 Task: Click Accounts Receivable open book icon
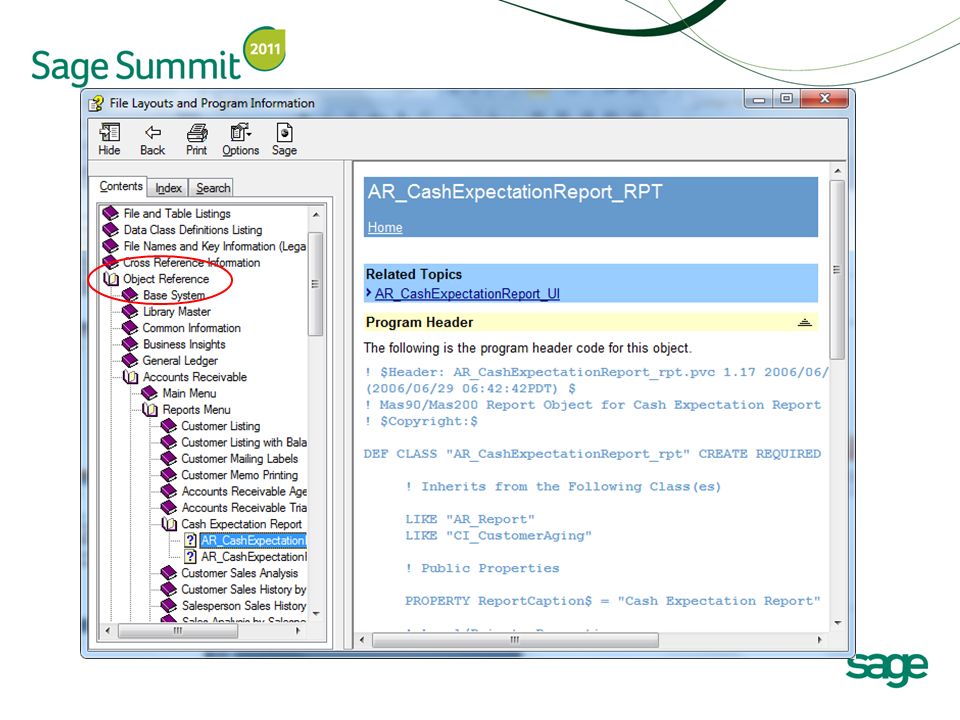point(130,377)
